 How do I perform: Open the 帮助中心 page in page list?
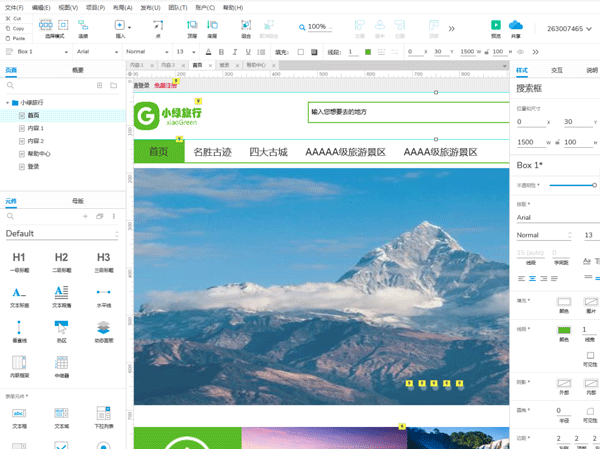point(39,153)
